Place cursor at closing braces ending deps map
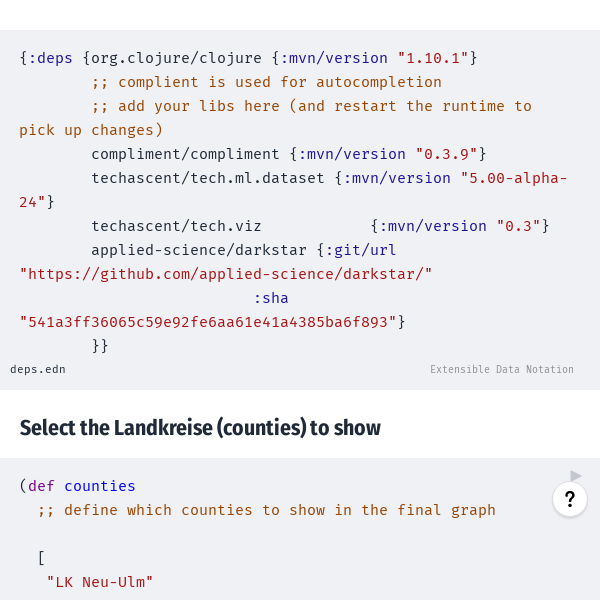600x600 pixels. point(100,346)
